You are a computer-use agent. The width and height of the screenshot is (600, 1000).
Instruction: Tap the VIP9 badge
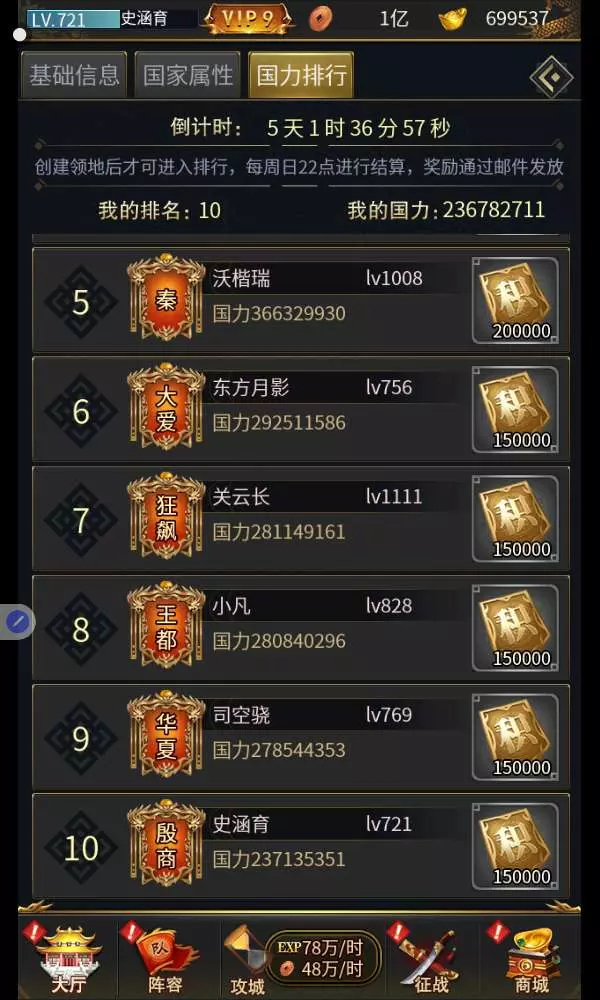pos(248,19)
